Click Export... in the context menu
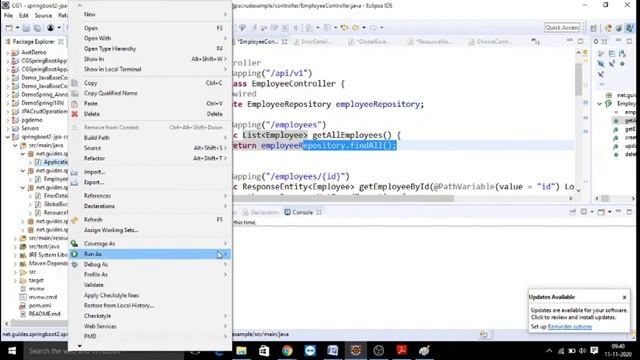This screenshot has height=360, width=640. coord(150,182)
